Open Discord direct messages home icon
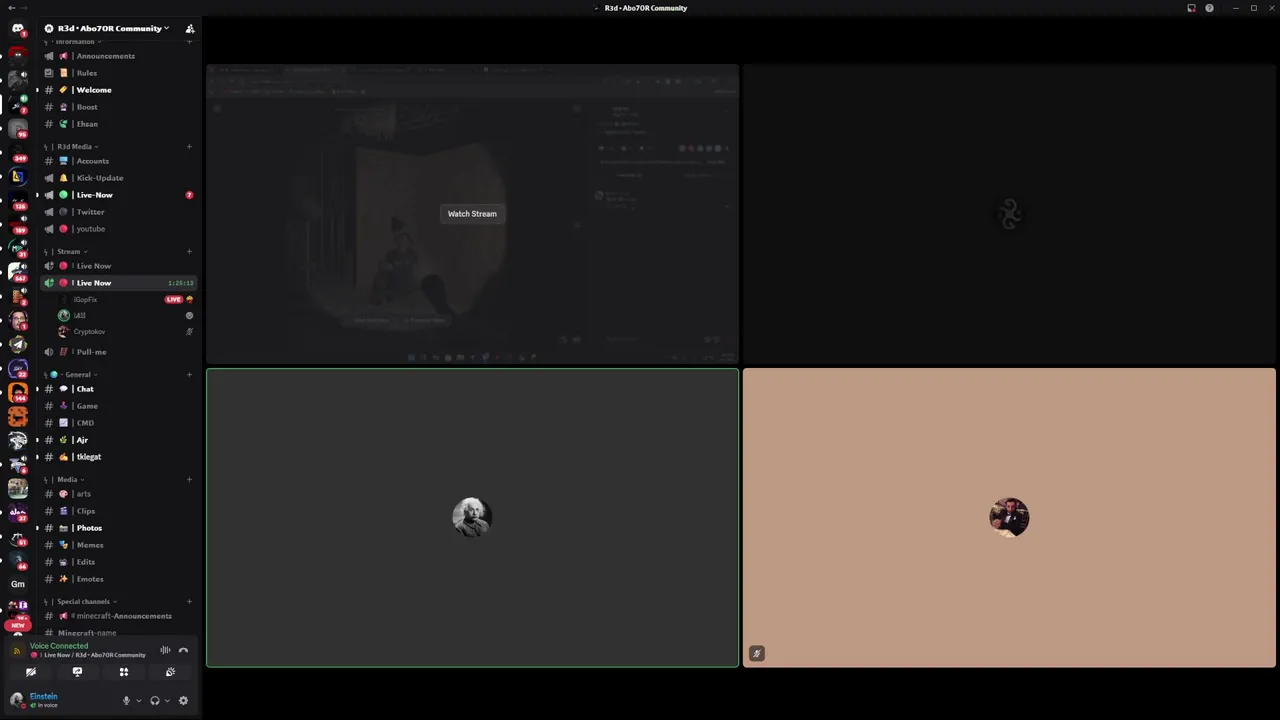This screenshot has height=720, width=1280. 17,29
